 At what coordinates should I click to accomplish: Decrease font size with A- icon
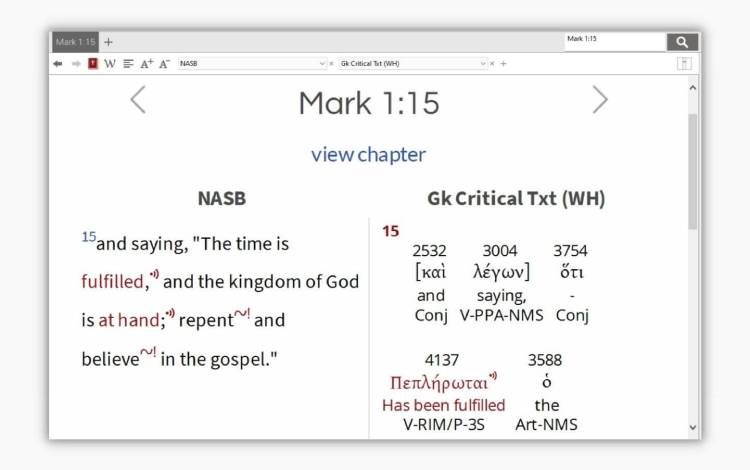(164, 63)
